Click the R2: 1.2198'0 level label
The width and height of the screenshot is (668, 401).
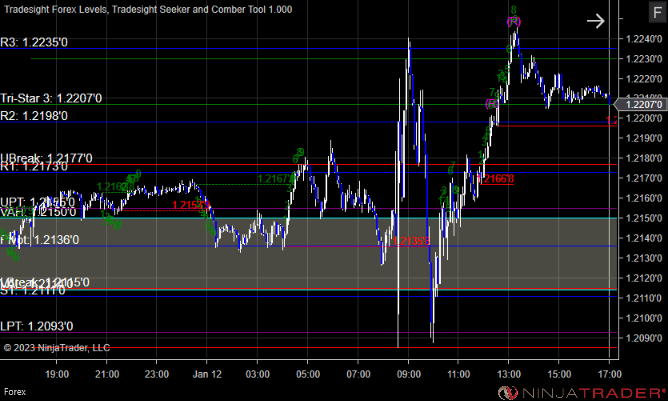coord(34,115)
